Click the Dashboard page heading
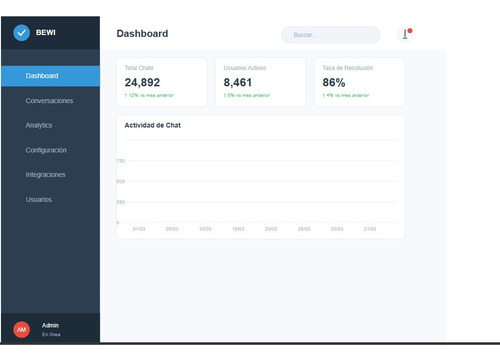The height and width of the screenshot is (361, 500). point(142,34)
